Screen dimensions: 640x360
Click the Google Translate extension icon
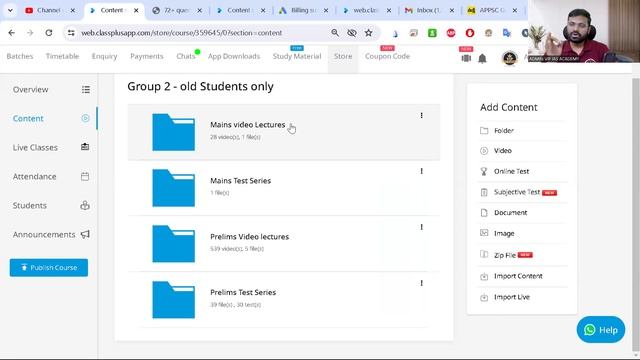507,33
